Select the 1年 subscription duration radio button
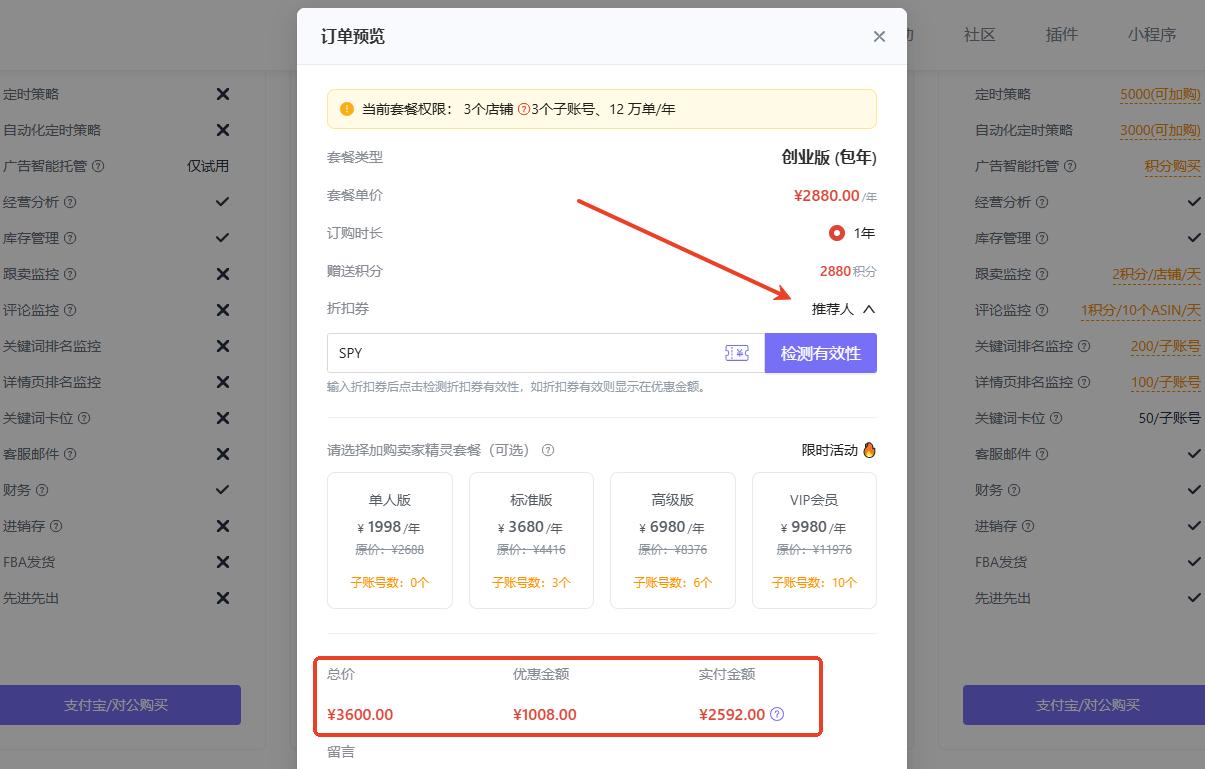Screen dimensions: 1205x769 pos(837,233)
